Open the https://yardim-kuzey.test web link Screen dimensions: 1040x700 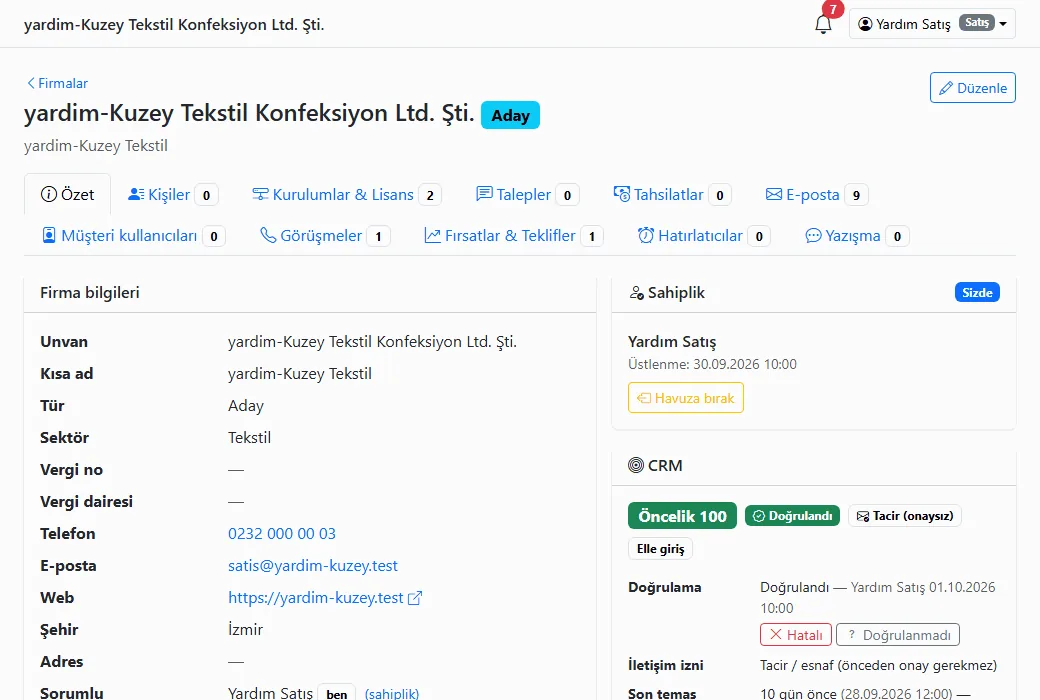point(316,597)
